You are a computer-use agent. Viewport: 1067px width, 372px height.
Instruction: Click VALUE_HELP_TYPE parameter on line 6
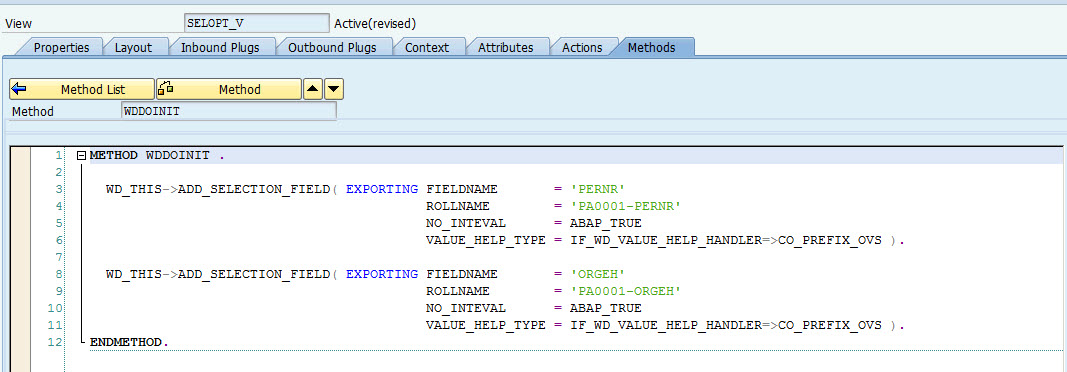(486, 240)
